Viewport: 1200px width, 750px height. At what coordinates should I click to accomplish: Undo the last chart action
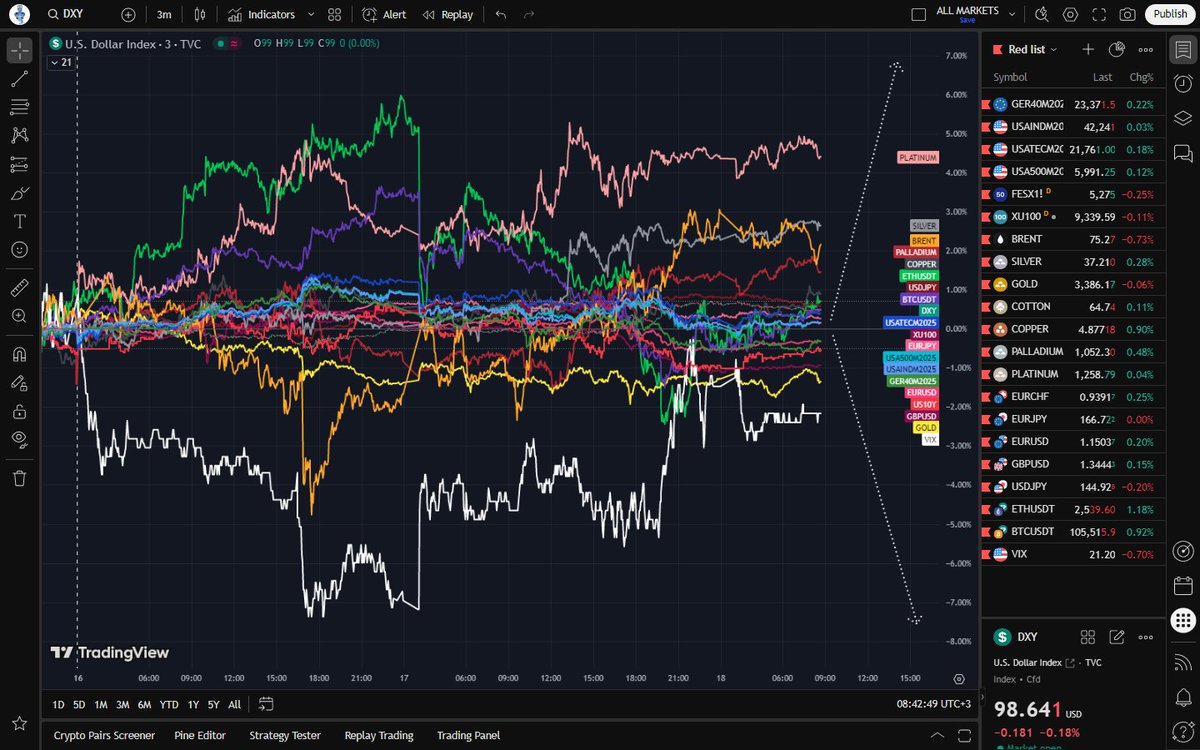(501, 15)
